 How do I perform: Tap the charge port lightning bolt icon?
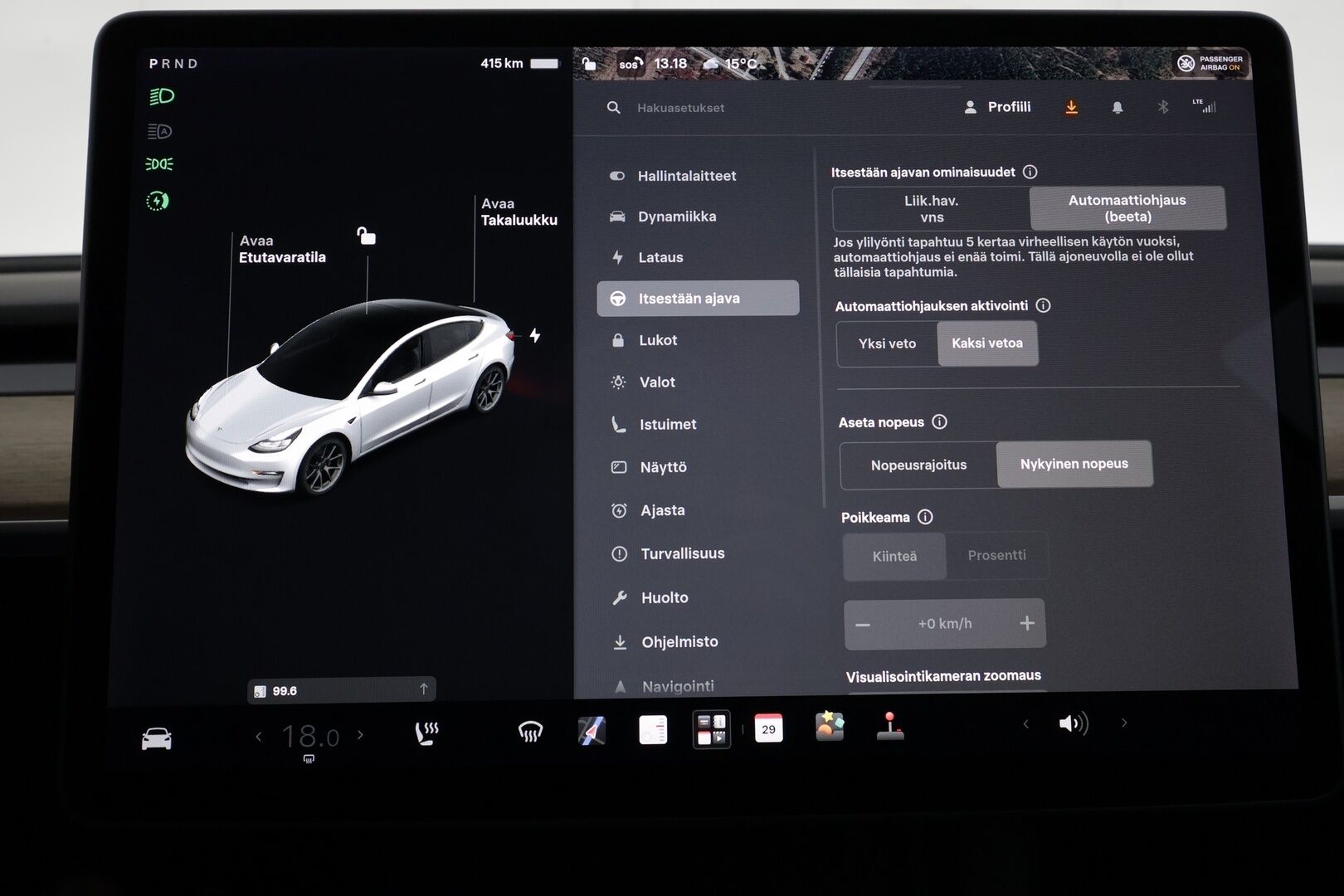pyautogui.click(x=535, y=335)
